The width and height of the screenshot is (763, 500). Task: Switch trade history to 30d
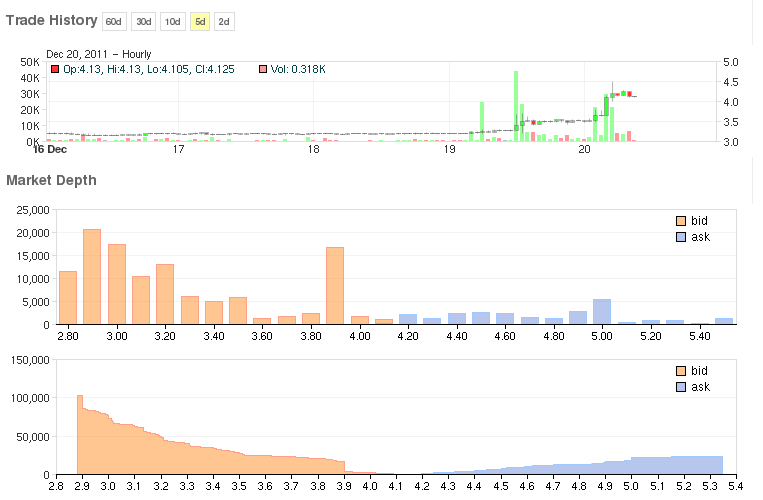[x=143, y=21]
